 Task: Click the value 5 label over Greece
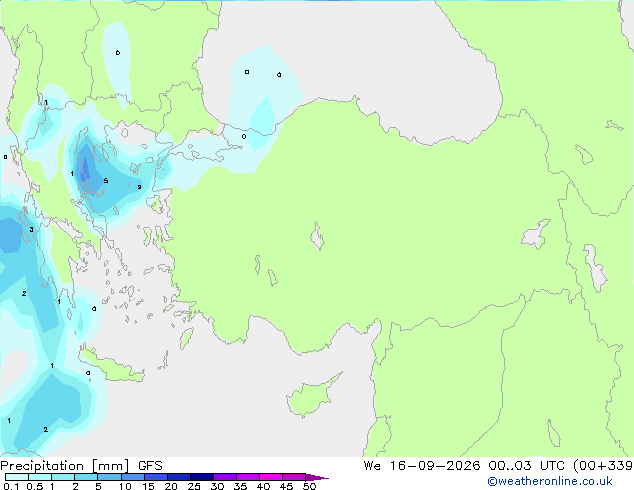tap(106, 181)
